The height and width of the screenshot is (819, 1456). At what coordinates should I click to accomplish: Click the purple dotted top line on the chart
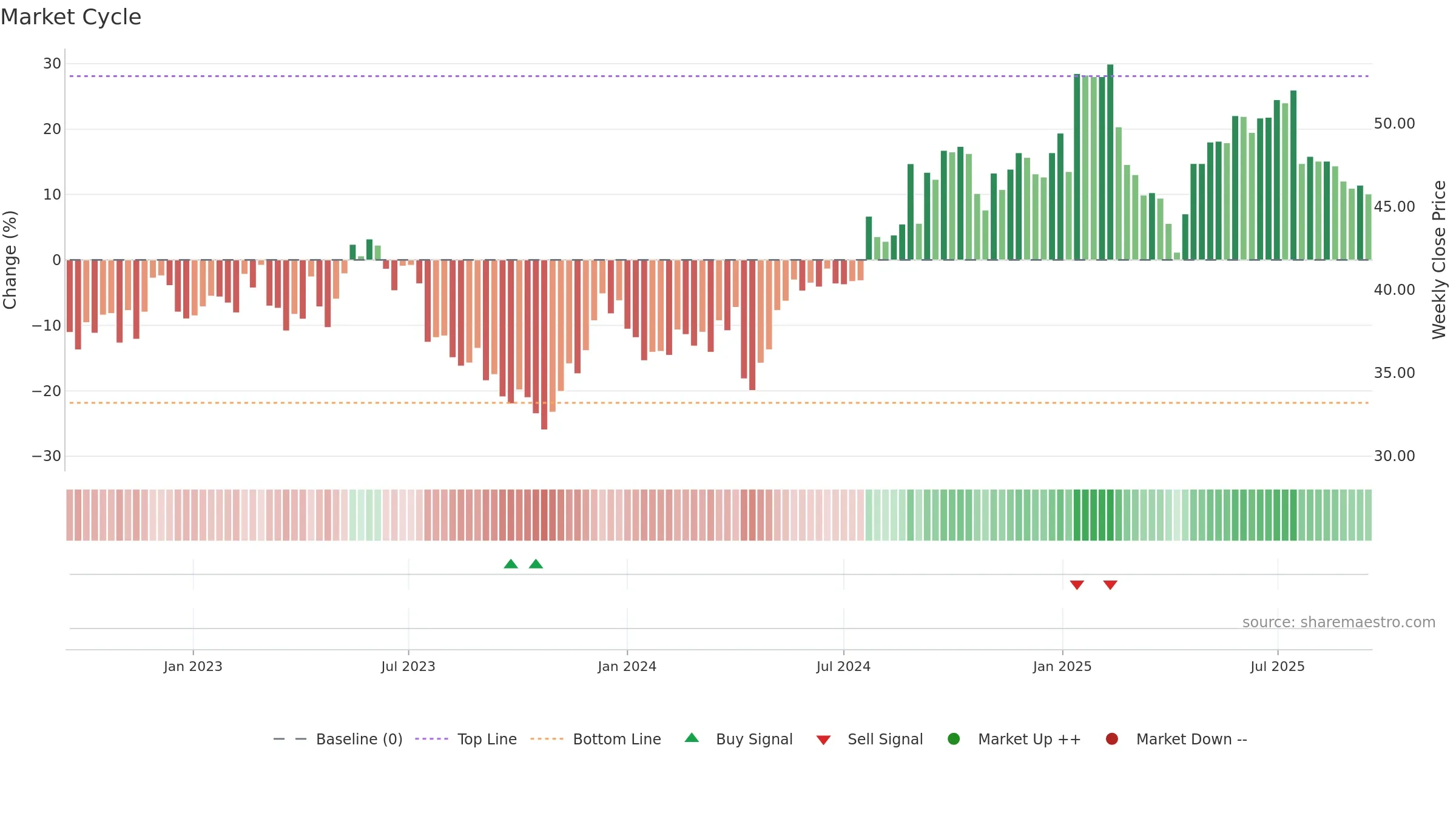click(719, 76)
